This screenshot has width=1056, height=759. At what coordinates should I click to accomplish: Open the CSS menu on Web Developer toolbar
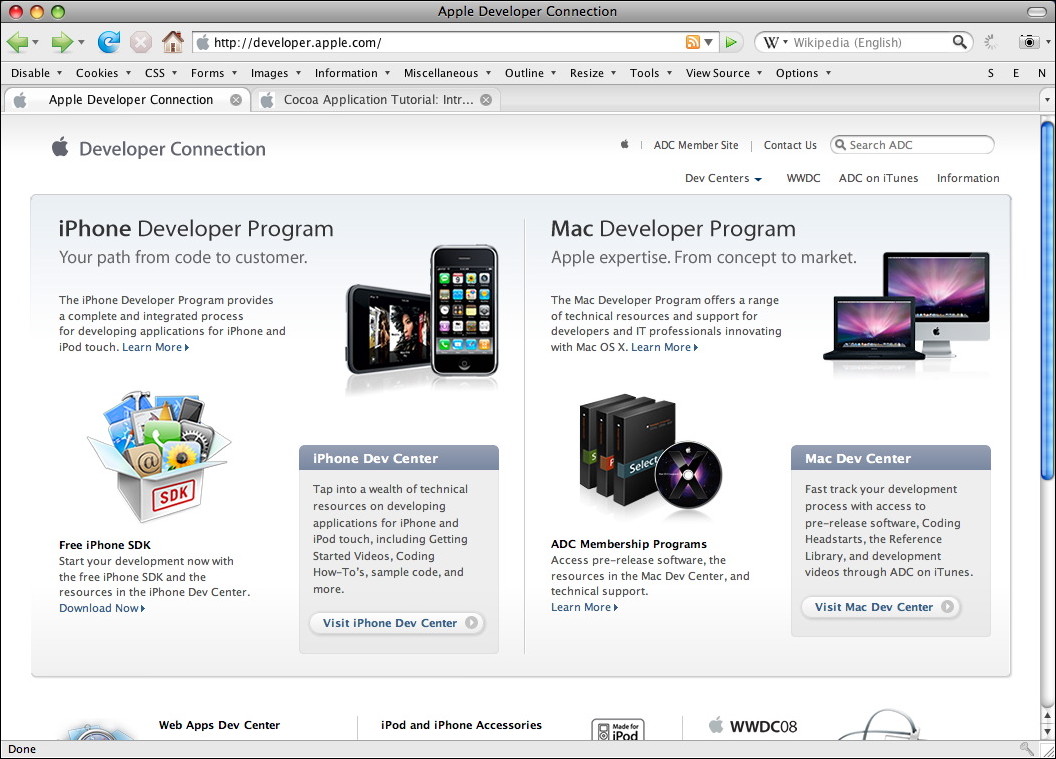click(159, 72)
